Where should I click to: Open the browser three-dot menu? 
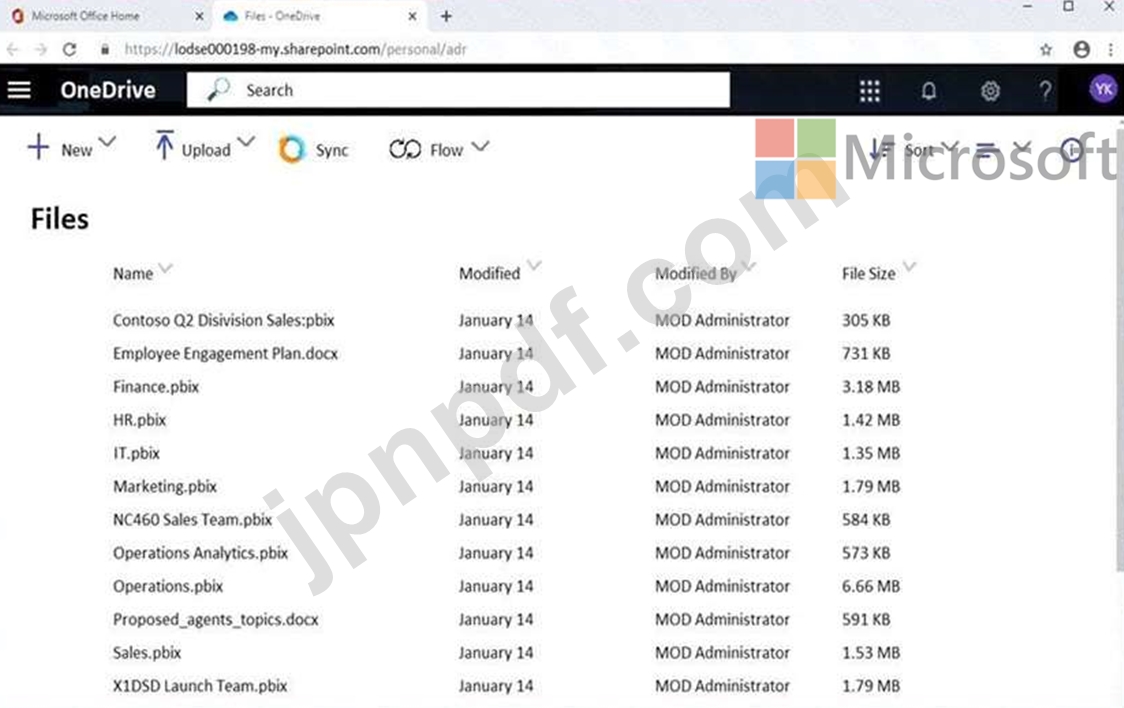[x=1111, y=49]
